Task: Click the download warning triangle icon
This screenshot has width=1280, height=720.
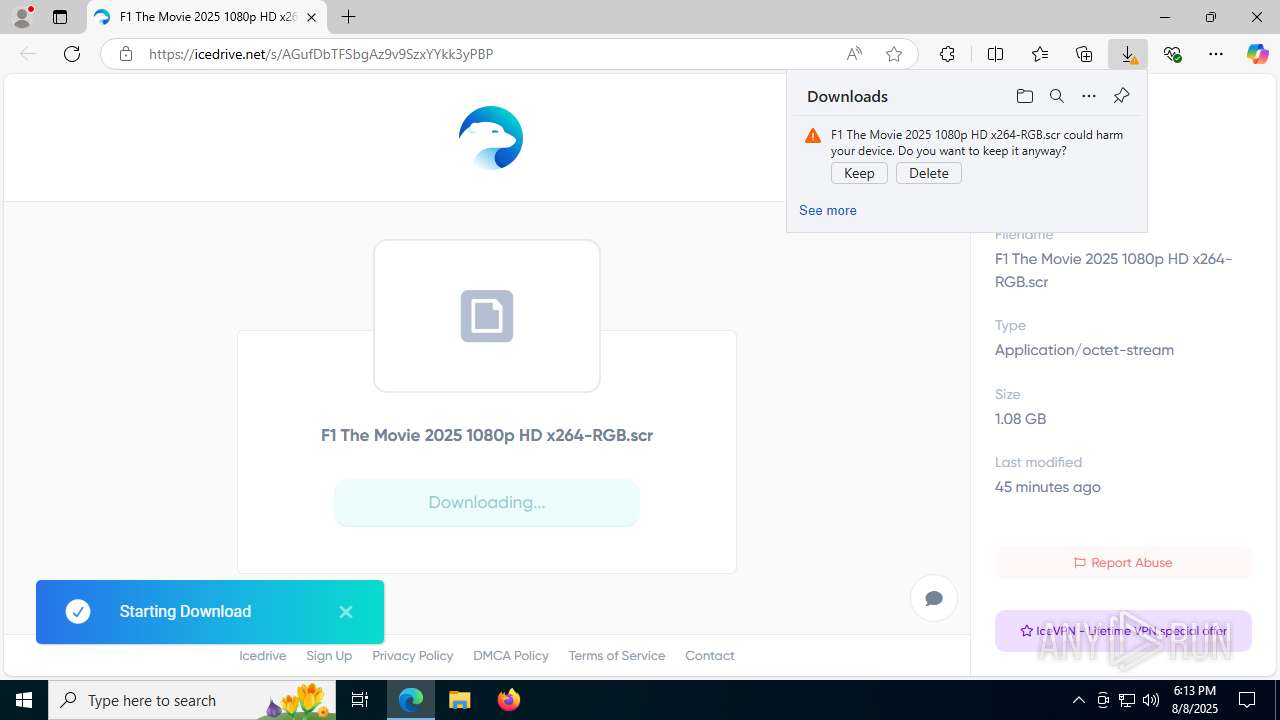Action: click(813, 136)
